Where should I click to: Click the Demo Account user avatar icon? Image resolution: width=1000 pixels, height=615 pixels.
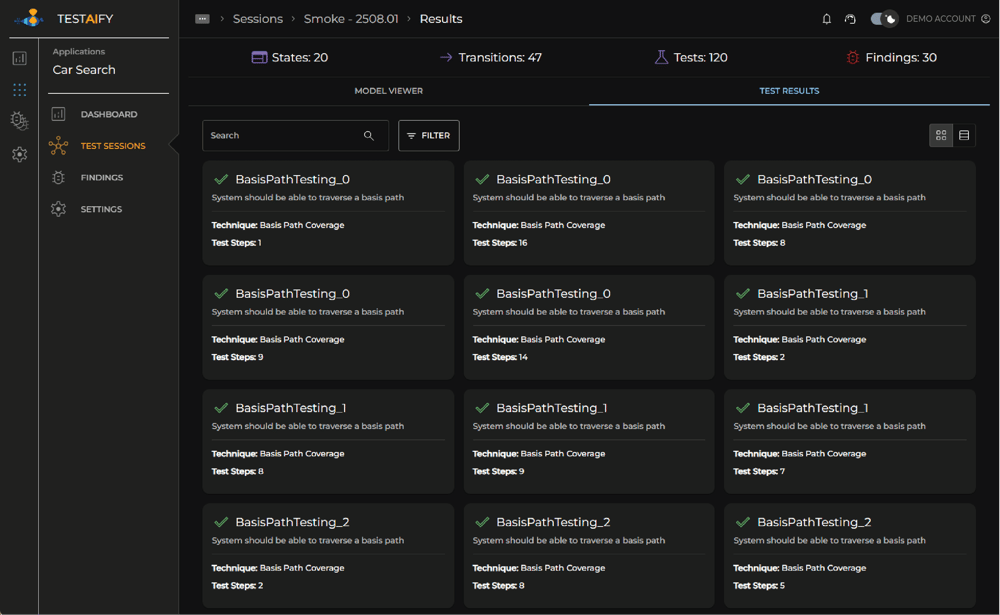pos(985,19)
